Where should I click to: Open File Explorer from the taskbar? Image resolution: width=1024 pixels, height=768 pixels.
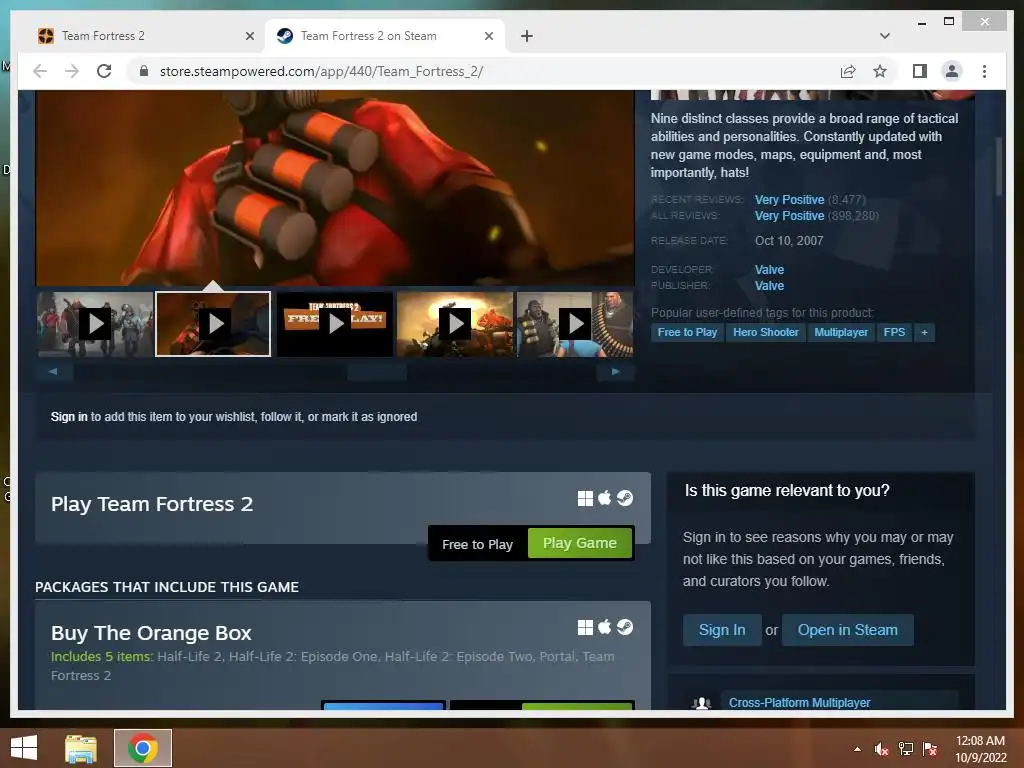tap(80, 748)
